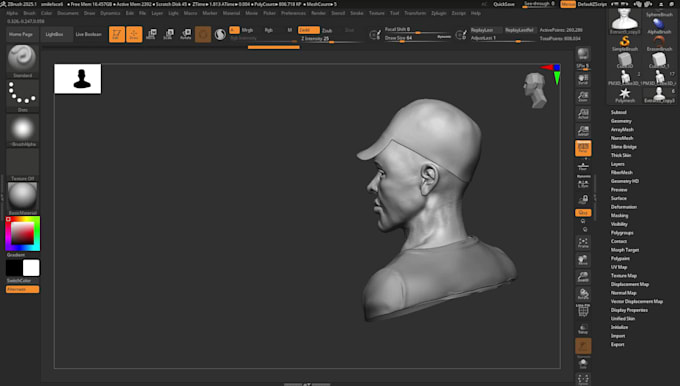The height and width of the screenshot is (386, 680).
Task: Click the Zoom canvas icon
Action: pyautogui.click(x=583, y=96)
